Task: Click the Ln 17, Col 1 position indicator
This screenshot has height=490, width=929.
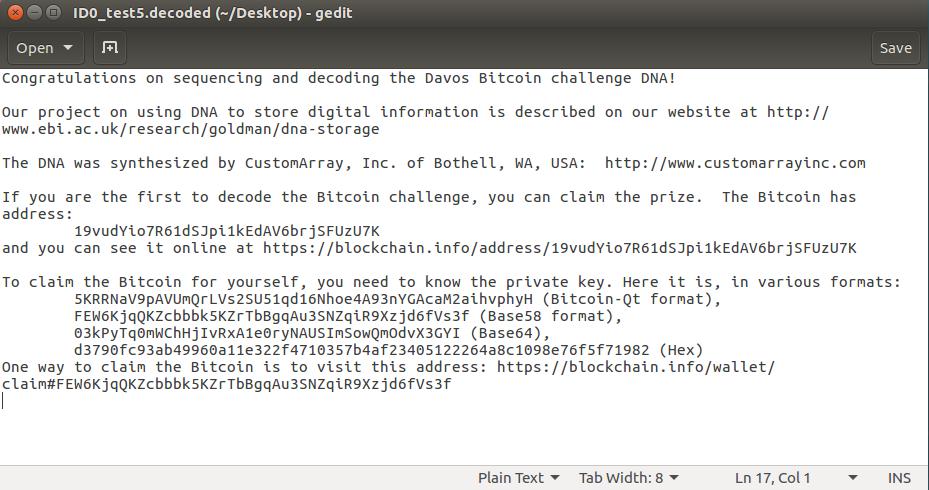Action: [x=773, y=478]
